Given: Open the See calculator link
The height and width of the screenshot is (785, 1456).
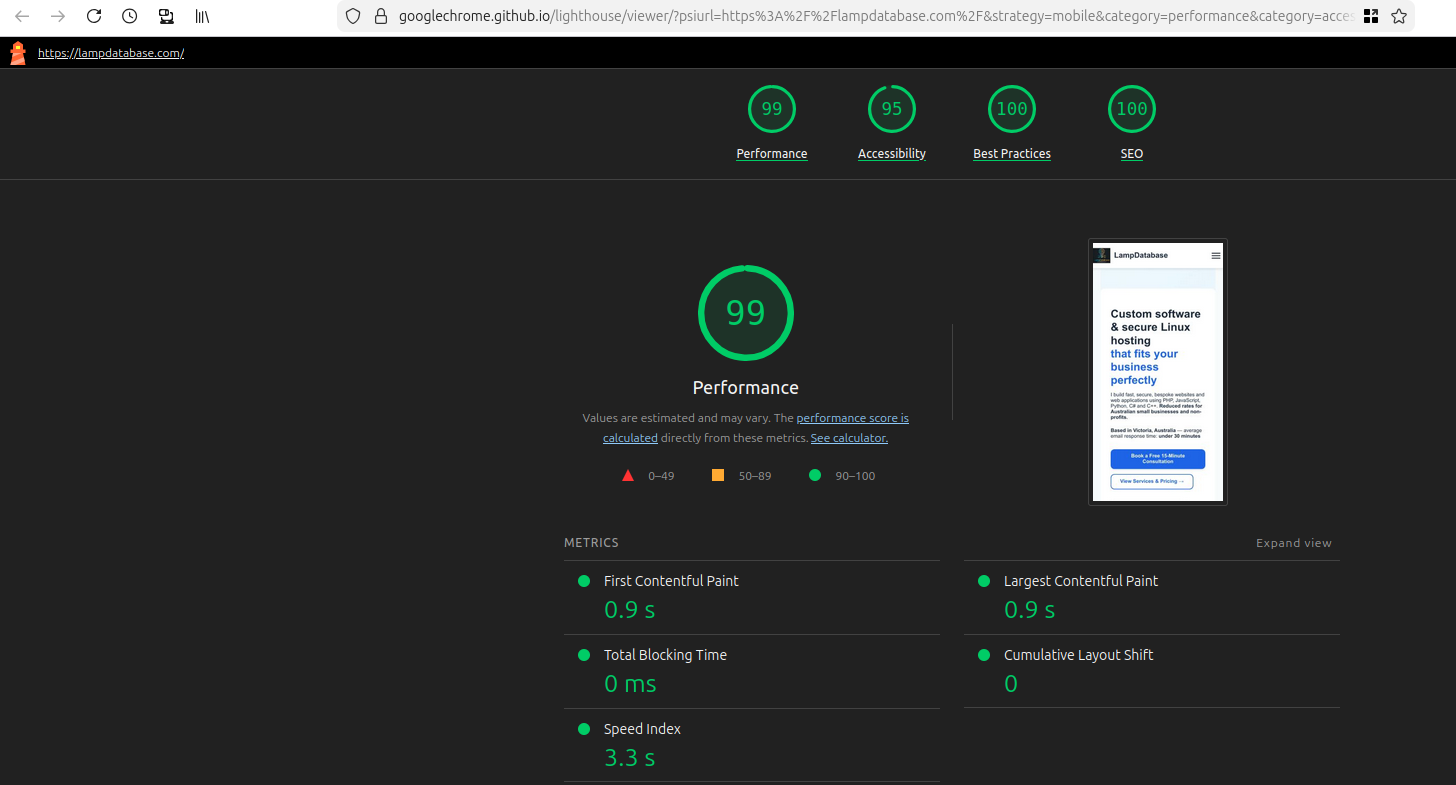Looking at the screenshot, I should pyautogui.click(x=849, y=438).
